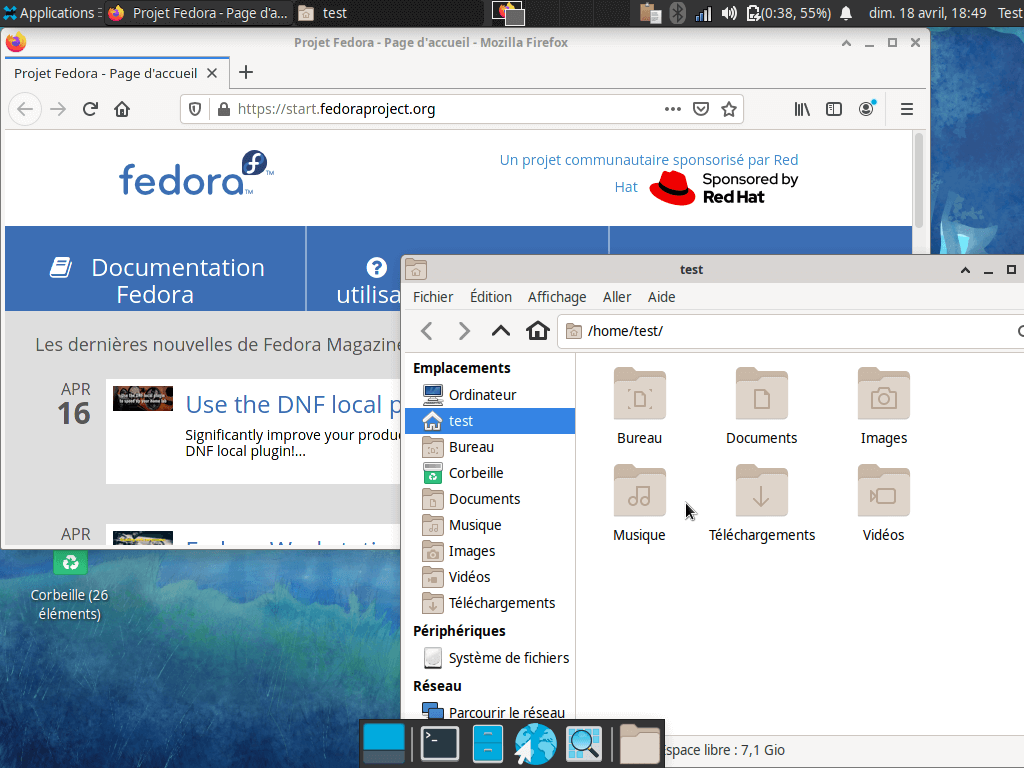The height and width of the screenshot is (768, 1024).
Task: Open a new Firefox tab
Action: point(246,72)
